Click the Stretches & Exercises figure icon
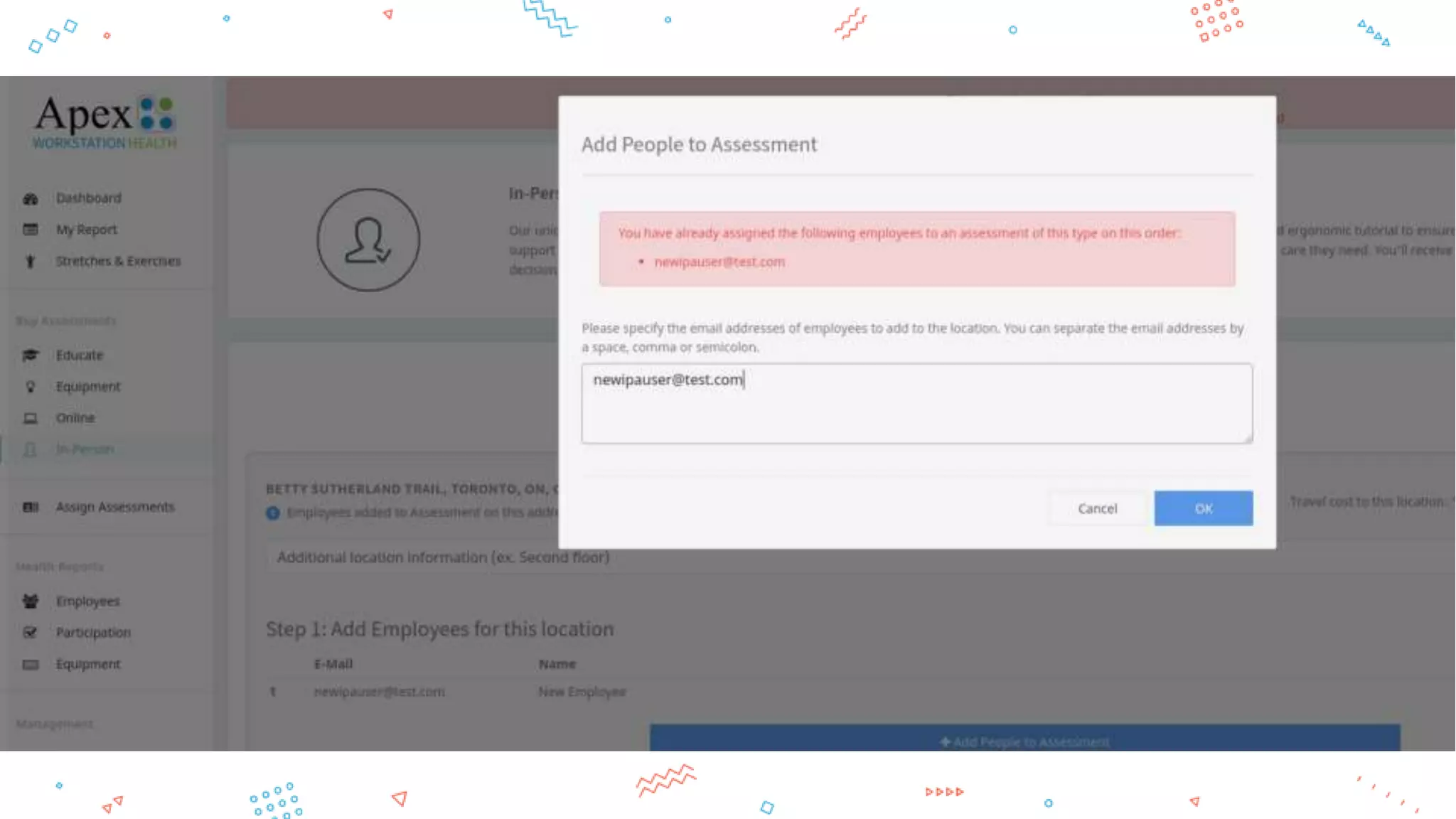This screenshot has height=819, width=1456. [x=30, y=262]
